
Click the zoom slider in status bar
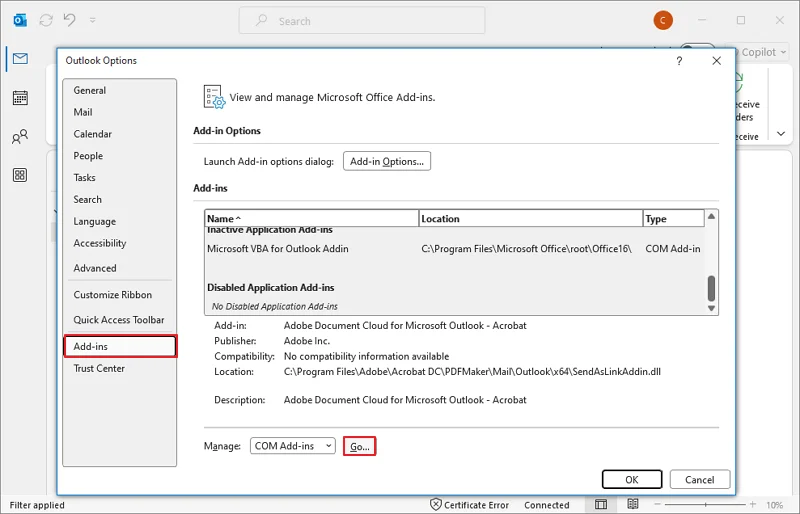click(705, 505)
